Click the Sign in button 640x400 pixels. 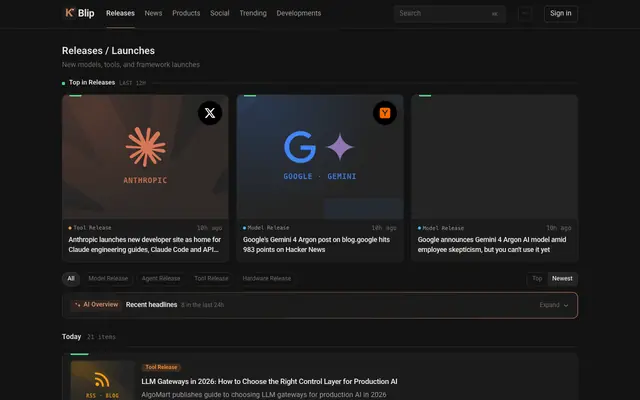click(x=560, y=13)
